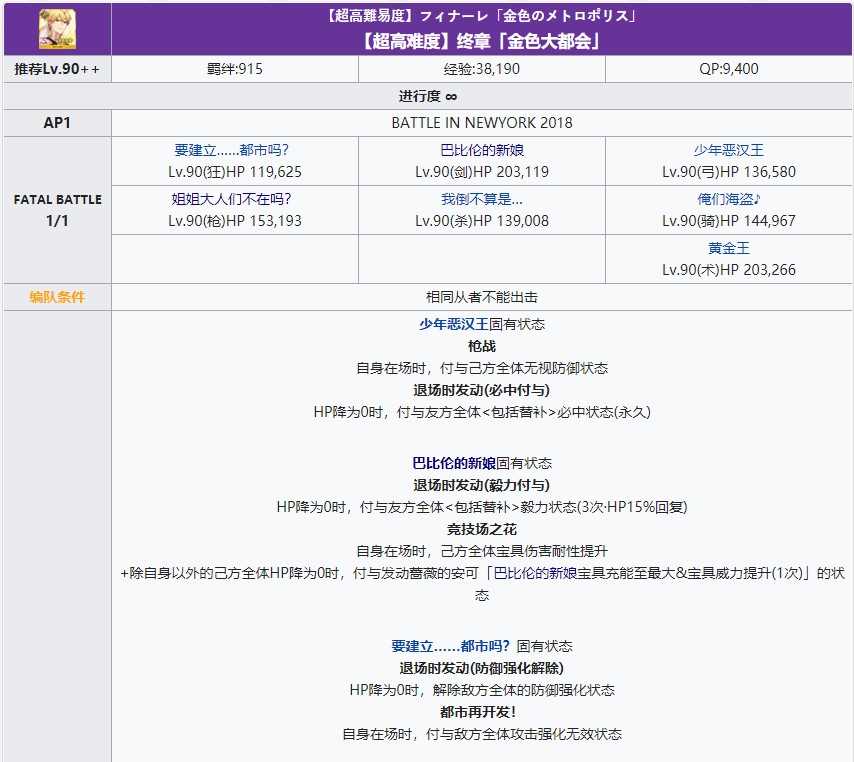
Task: Select text 付与己方全体无视防御状态
Action: click(x=524, y=369)
